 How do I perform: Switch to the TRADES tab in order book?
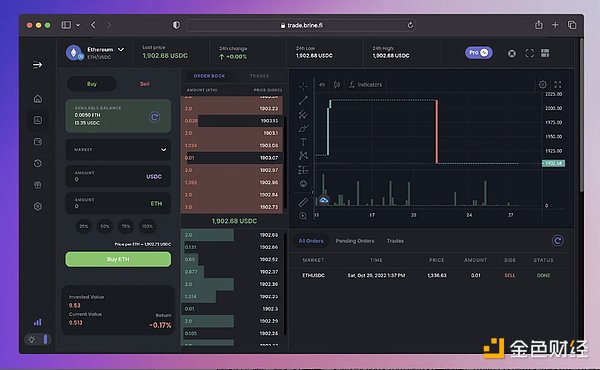[259, 76]
